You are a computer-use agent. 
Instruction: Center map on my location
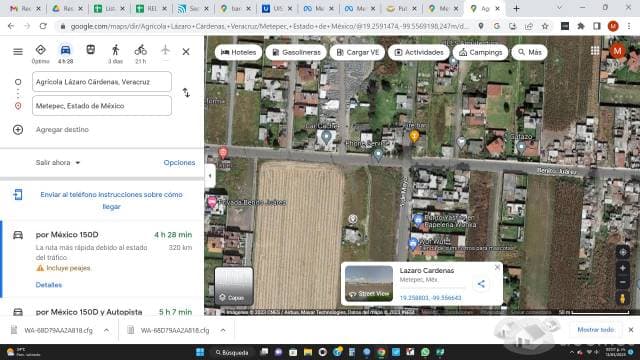click(x=623, y=252)
